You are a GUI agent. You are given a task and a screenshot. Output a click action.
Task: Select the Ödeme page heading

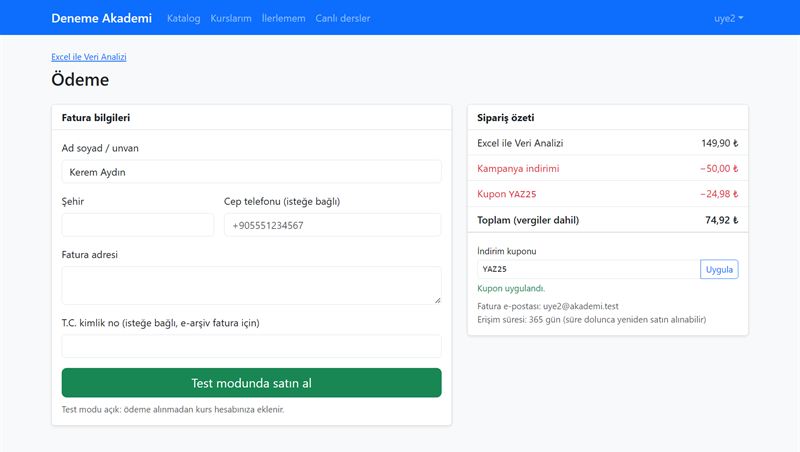click(80, 80)
